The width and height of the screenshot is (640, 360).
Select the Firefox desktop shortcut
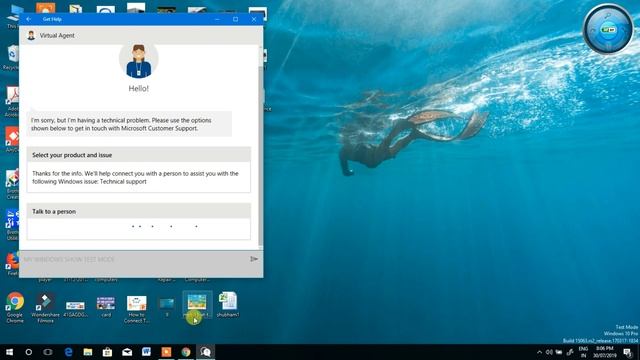[12, 263]
